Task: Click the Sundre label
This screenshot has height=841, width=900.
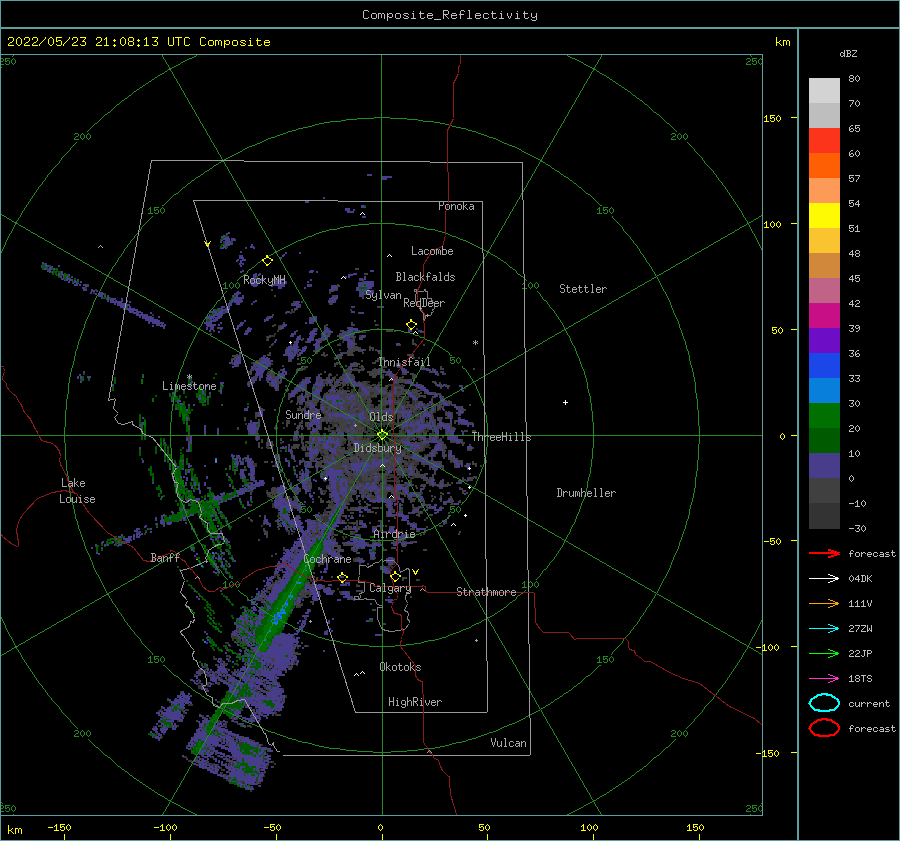Action: (x=304, y=415)
